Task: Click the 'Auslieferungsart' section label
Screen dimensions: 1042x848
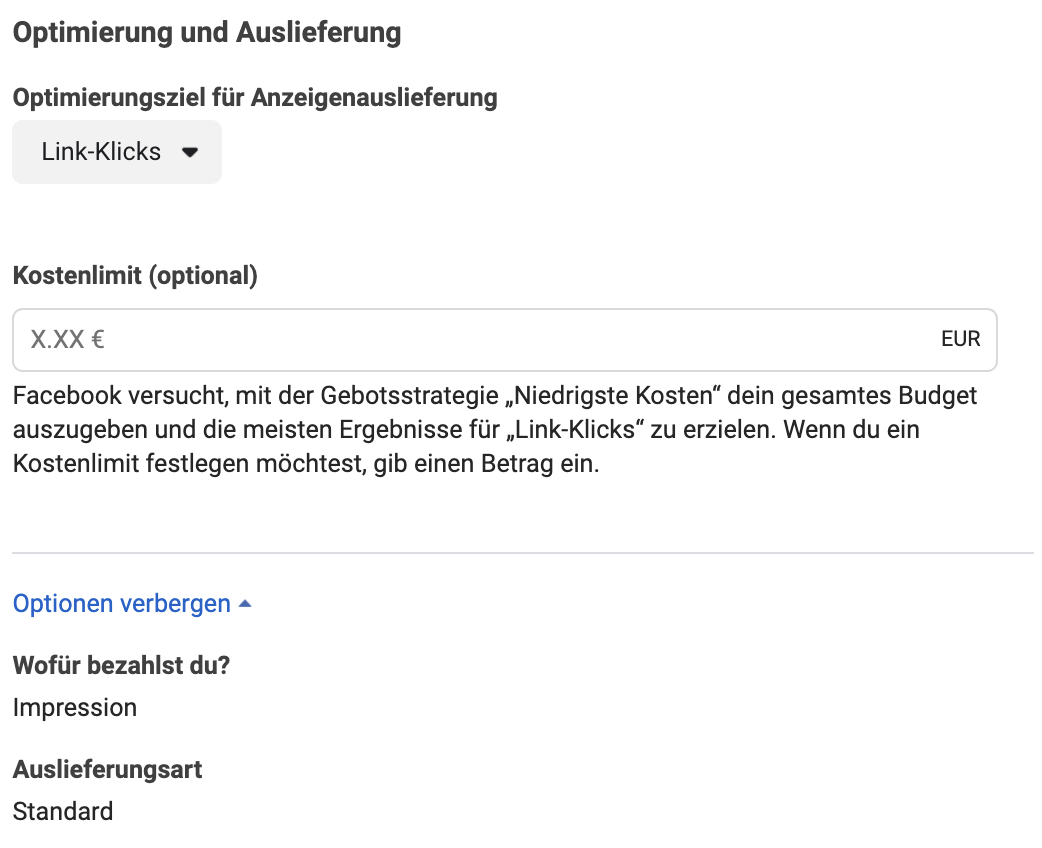Action: coord(107,769)
